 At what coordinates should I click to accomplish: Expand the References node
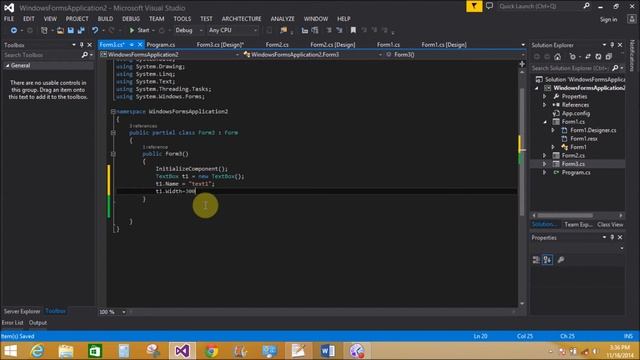point(544,105)
